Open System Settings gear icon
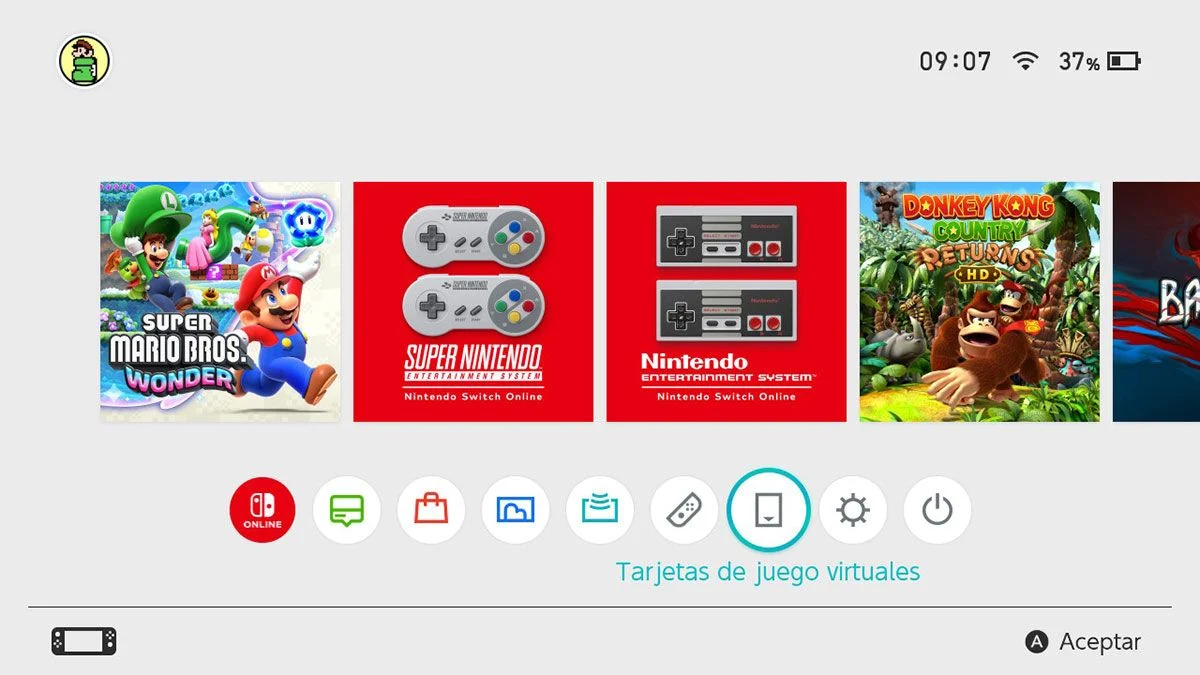The height and width of the screenshot is (675, 1200). (x=853, y=510)
